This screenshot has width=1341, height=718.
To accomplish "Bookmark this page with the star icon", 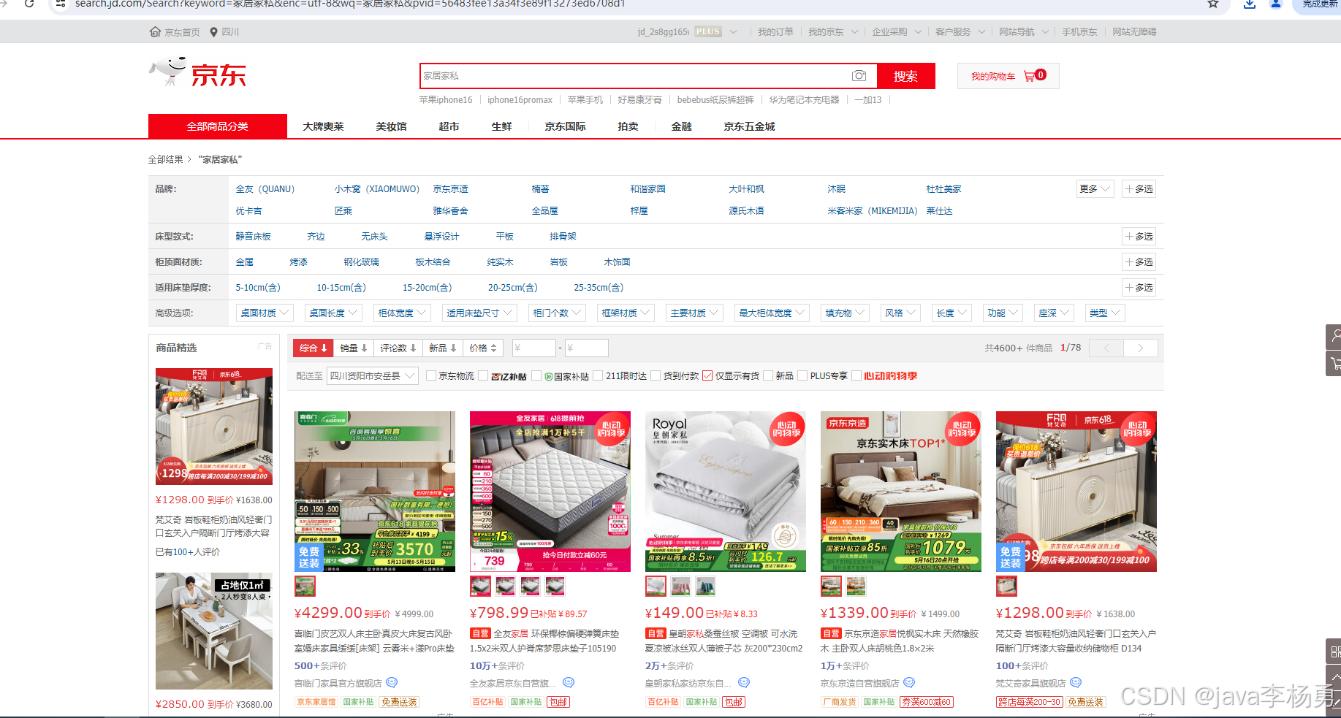I will pyautogui.click(x=1213, y=4).
